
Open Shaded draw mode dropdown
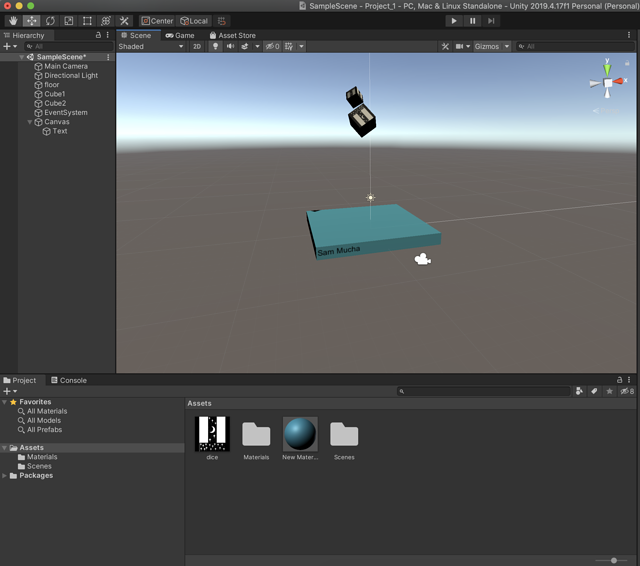tap(151, 47)
